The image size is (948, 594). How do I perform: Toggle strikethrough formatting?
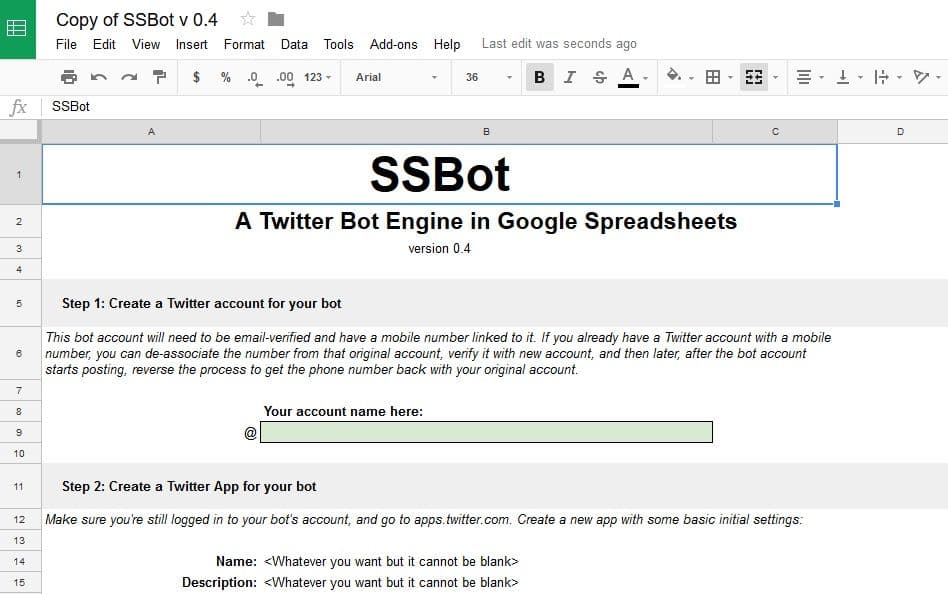(599, 77)
